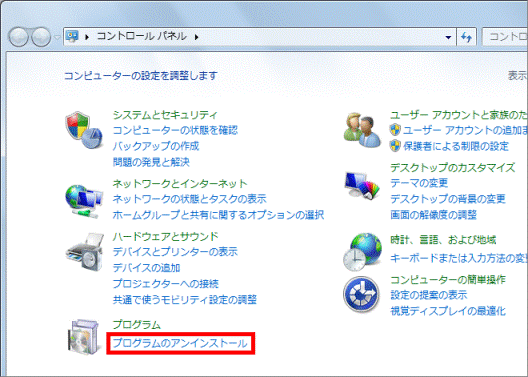Expand the arrow after コントロール パネル in breadcrumb
Screen dimensions: 528x377
pyautogui.click(x=196, y=36)
